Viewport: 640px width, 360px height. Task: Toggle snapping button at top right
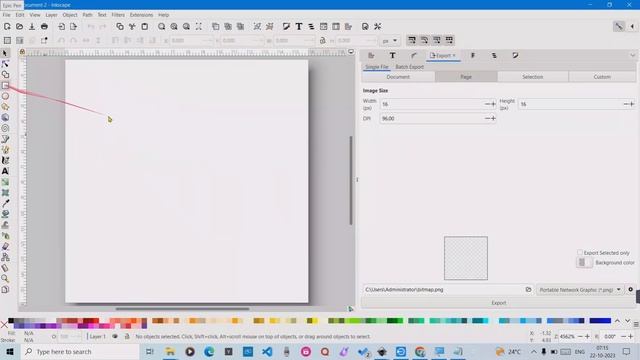tap(619, 27)
